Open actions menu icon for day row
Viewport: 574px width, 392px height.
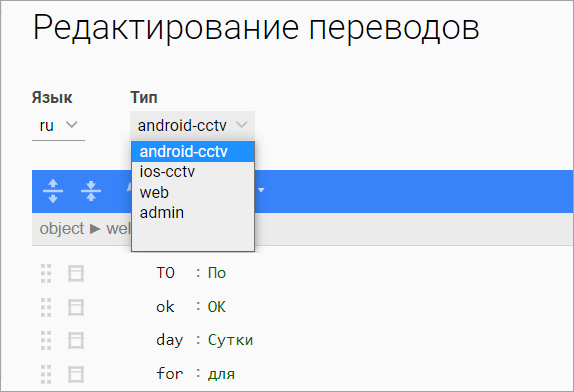(76, 341)
